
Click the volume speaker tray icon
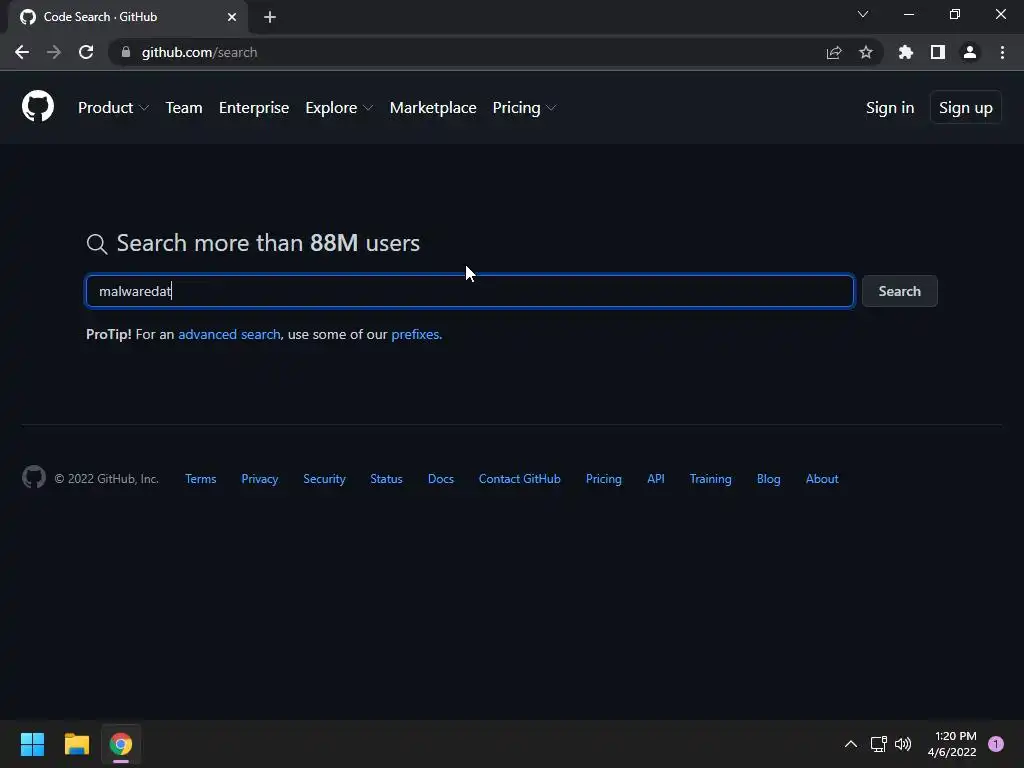(x=903, y=744)
